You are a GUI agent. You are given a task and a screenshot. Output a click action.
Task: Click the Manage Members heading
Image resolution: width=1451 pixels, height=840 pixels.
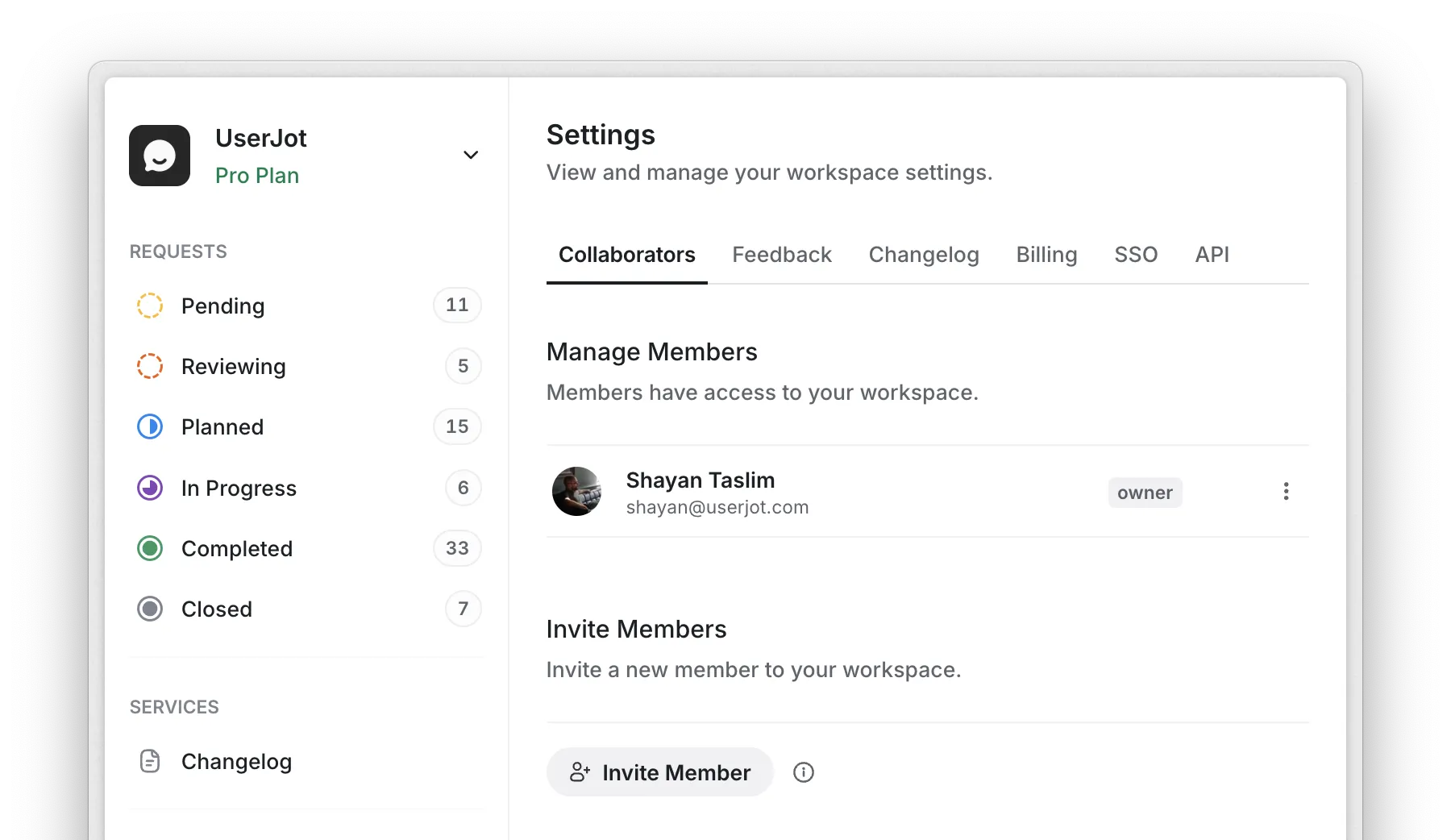pyautogui.click(x=652, y=352)
